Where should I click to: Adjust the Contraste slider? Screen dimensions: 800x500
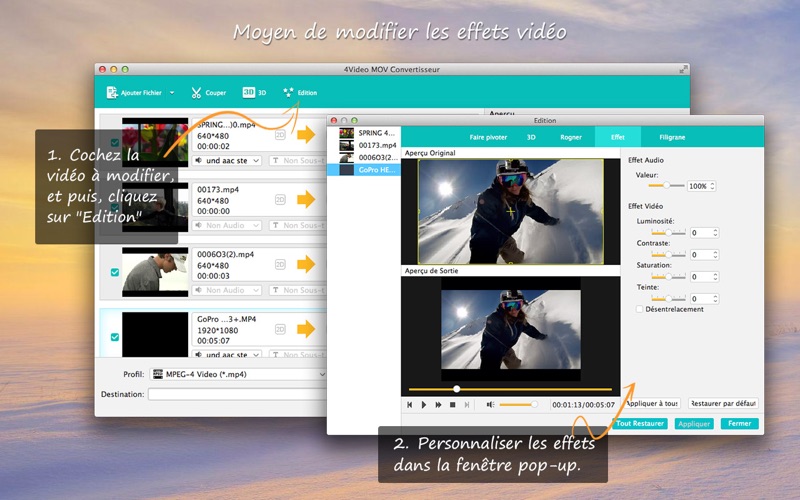668,255
